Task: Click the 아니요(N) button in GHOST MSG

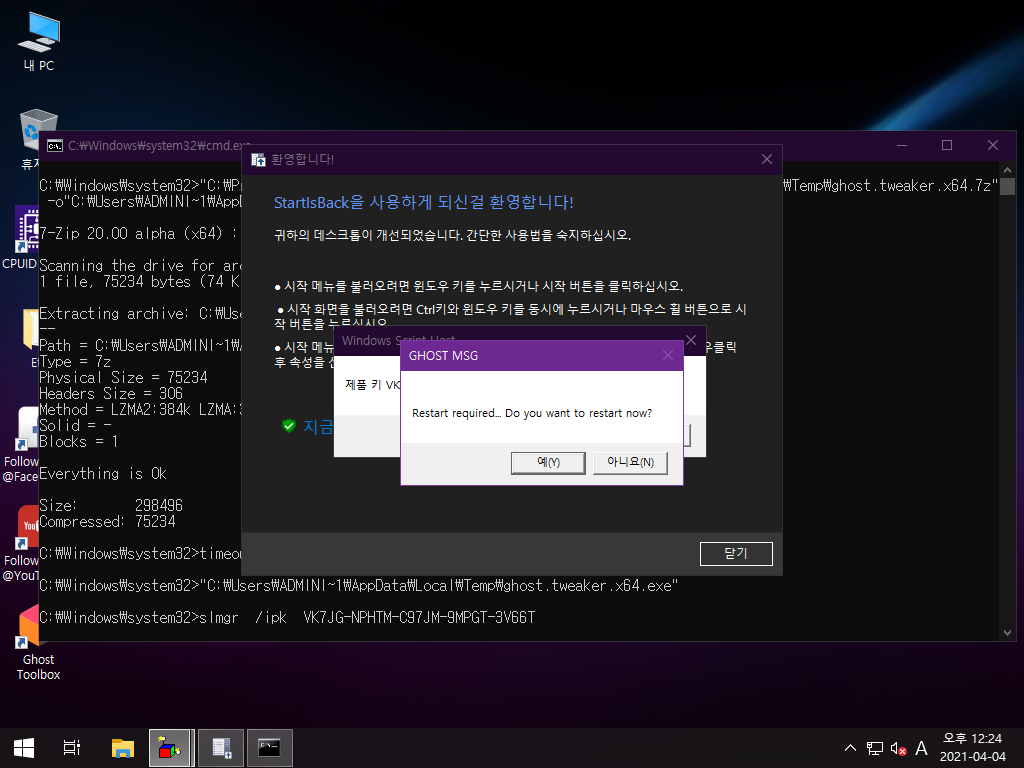Action: [630, 462]
